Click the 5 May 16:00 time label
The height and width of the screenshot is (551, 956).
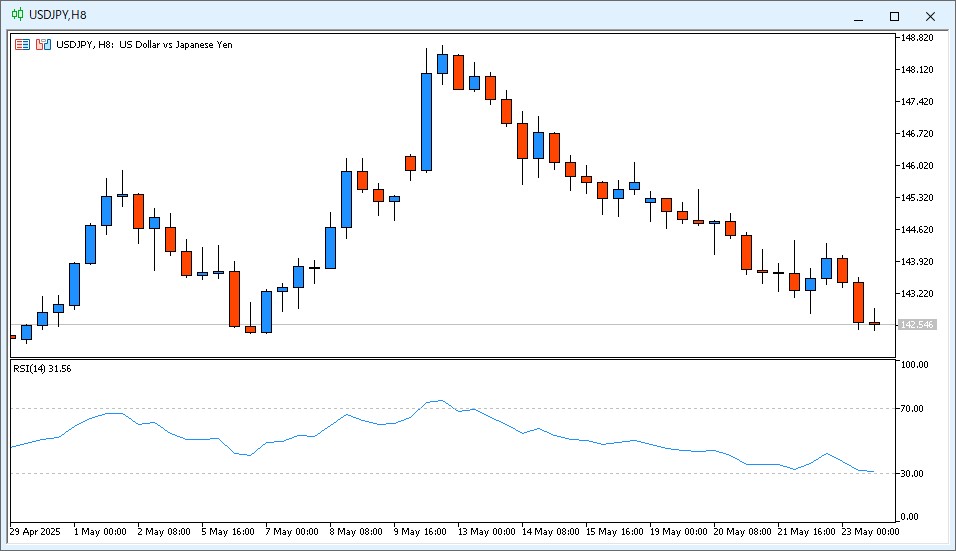(x=228, y=531)
